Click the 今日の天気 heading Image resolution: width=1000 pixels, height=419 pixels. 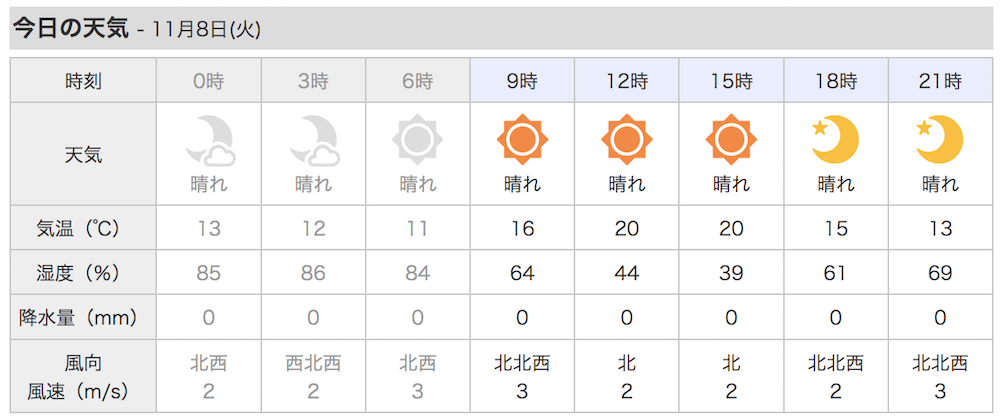click(x=71, y=29)
